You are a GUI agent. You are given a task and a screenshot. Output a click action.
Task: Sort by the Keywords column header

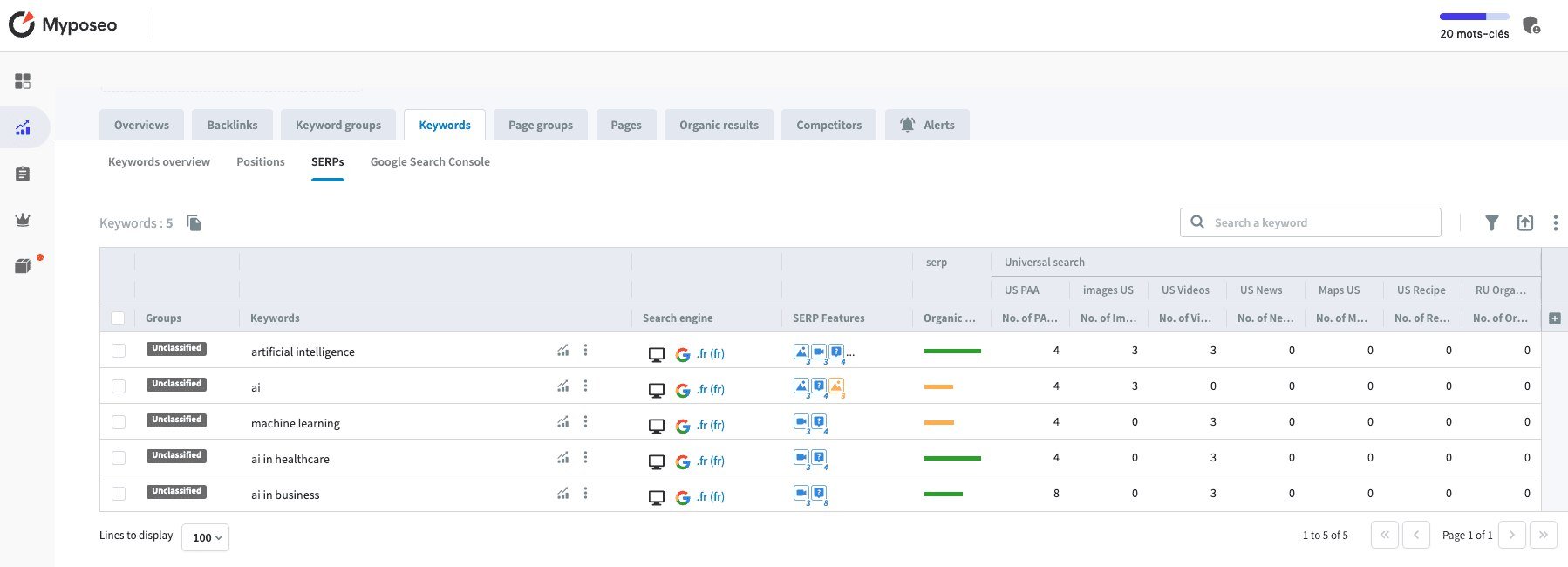click(x=275, y=318)
